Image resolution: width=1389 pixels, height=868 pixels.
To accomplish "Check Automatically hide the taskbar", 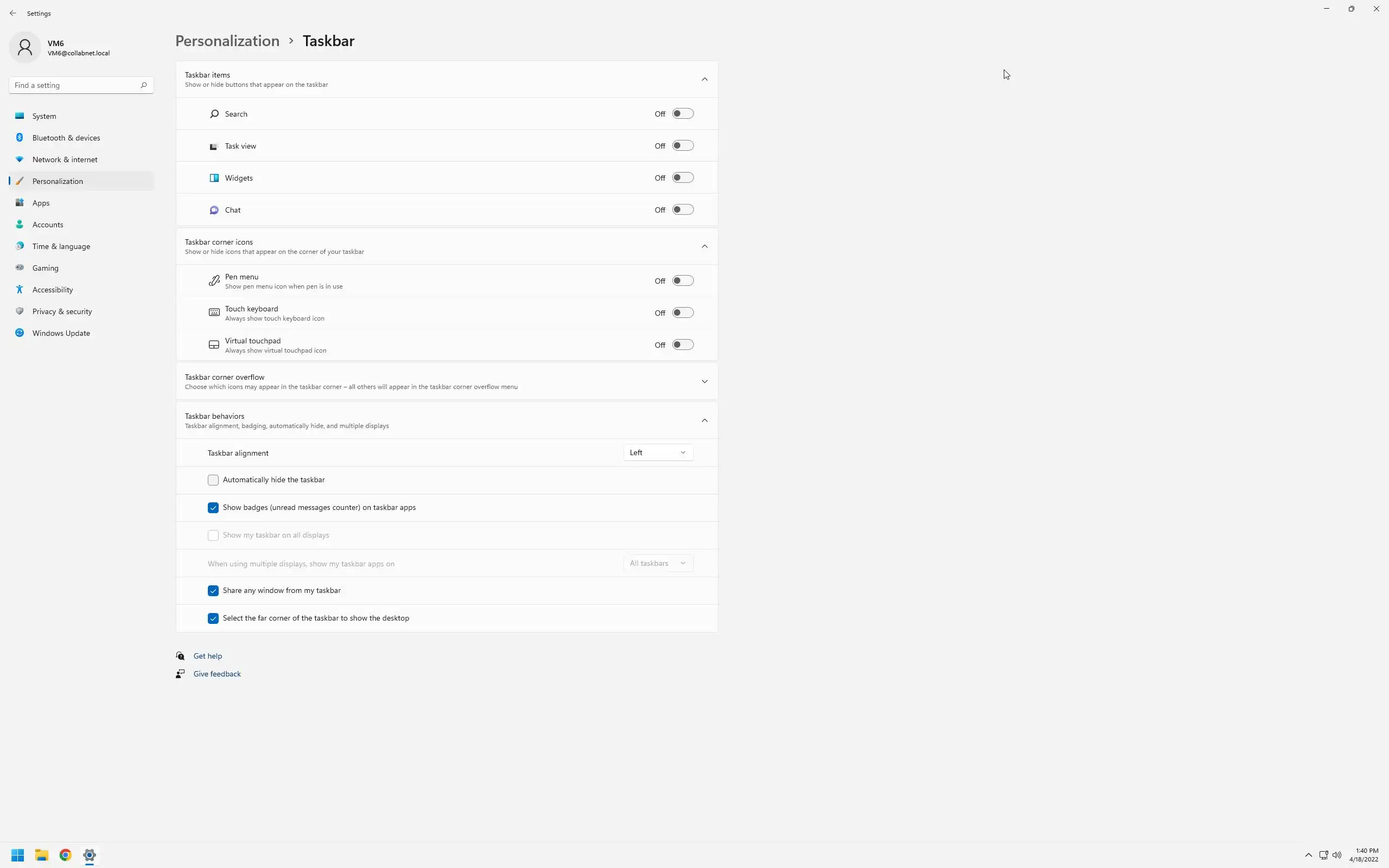I will click(x=213, y=480).
